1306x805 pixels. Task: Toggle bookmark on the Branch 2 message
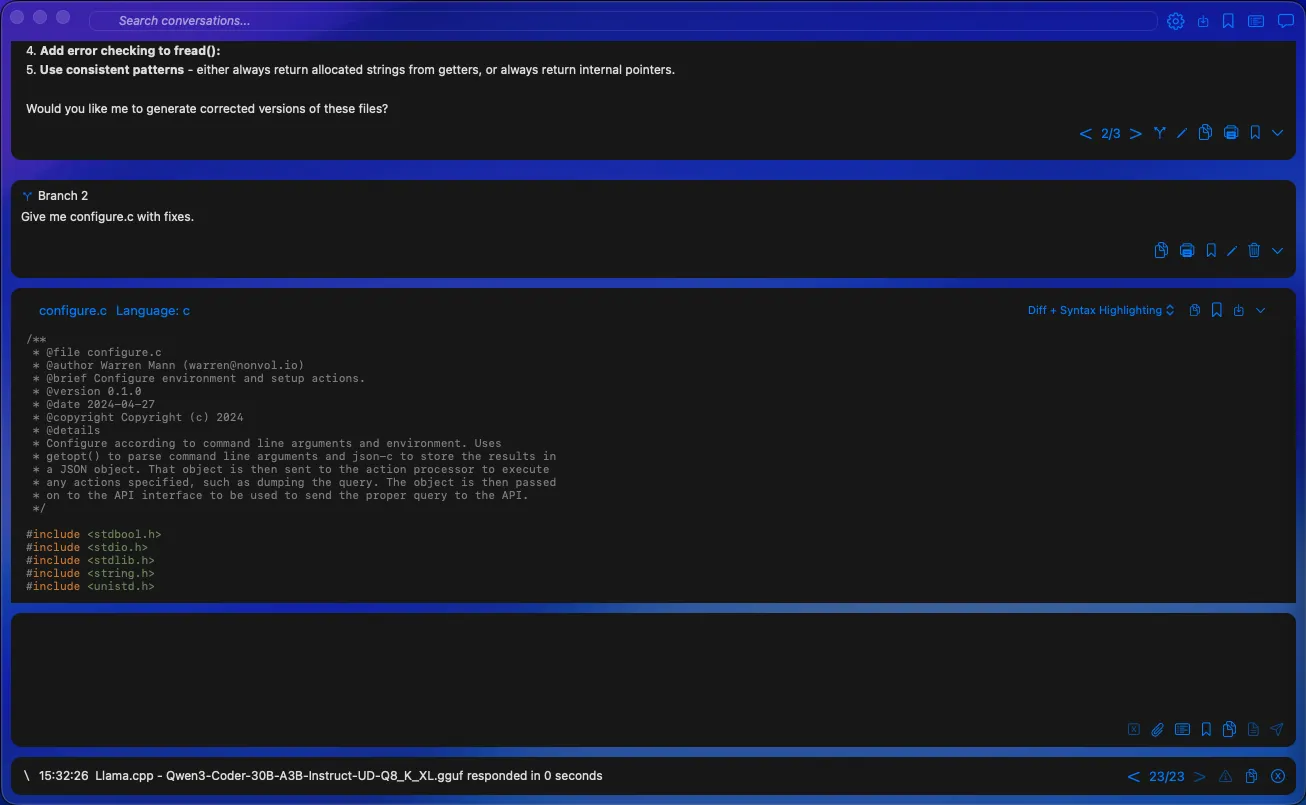[x=1210, y=250]
